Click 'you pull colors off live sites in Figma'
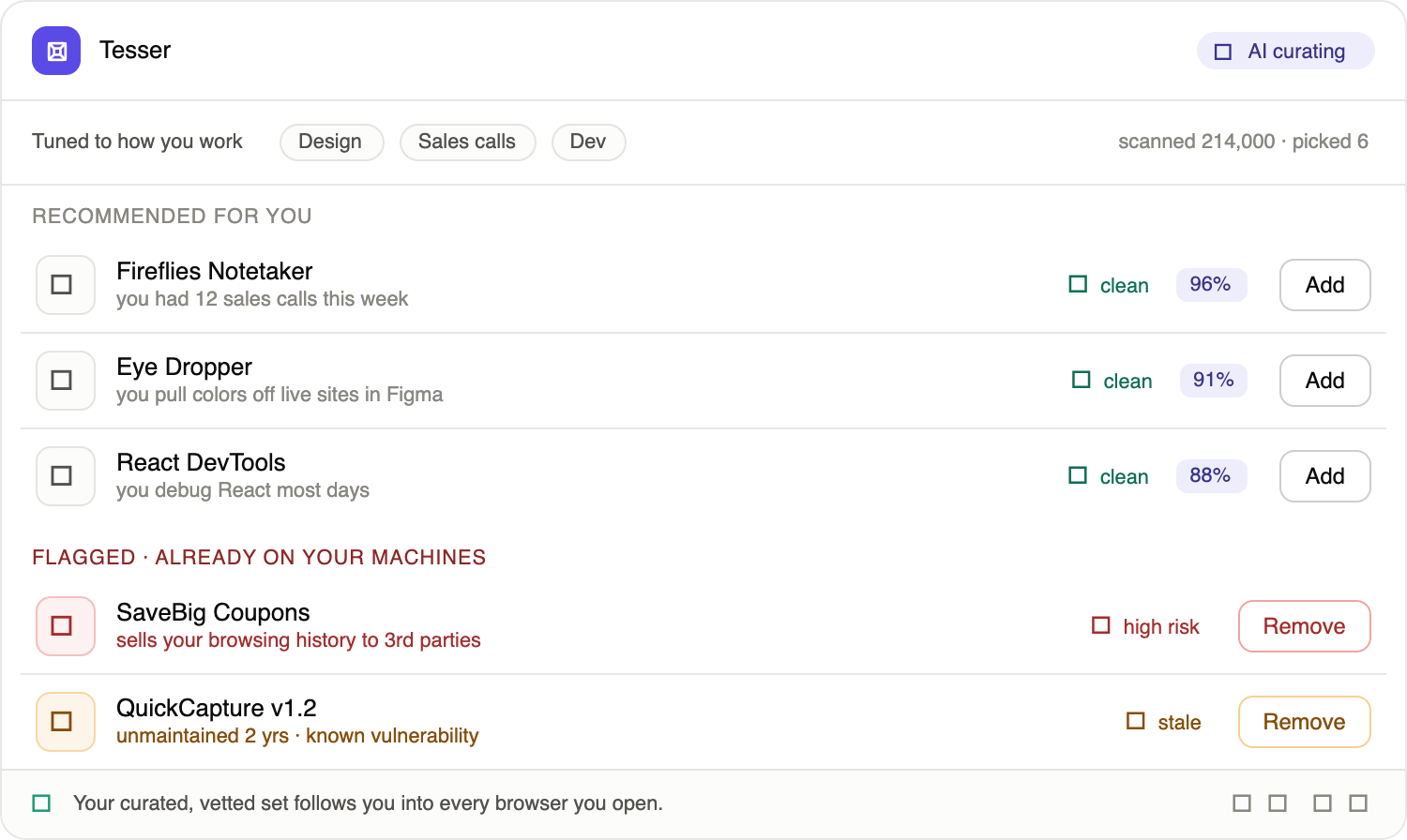 [280, 395]
